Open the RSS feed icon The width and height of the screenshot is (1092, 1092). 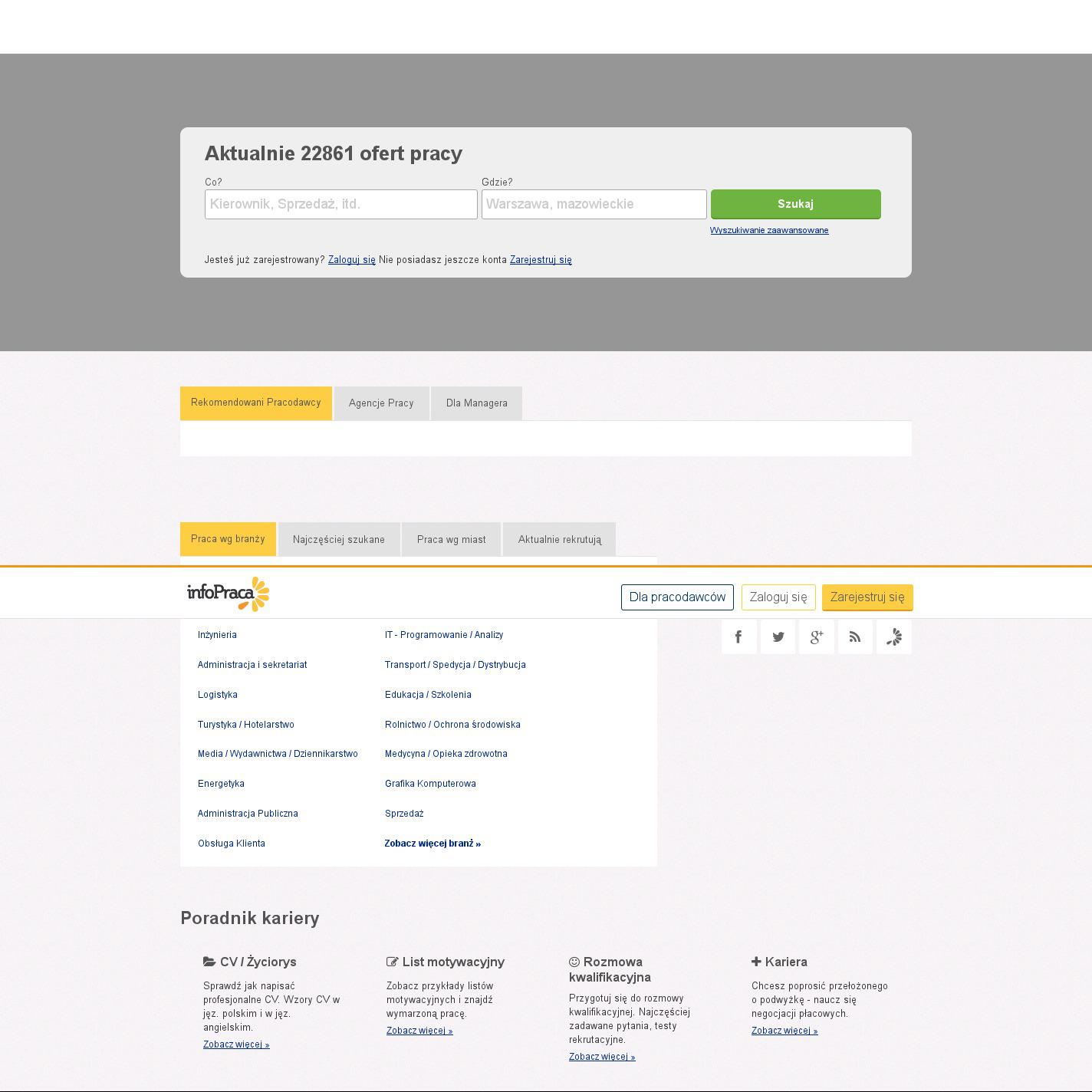[x=855, y=637]
